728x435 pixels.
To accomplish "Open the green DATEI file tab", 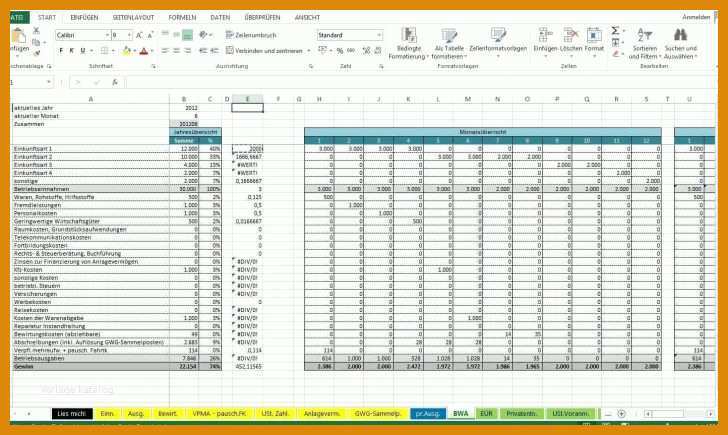I will 19,18.
